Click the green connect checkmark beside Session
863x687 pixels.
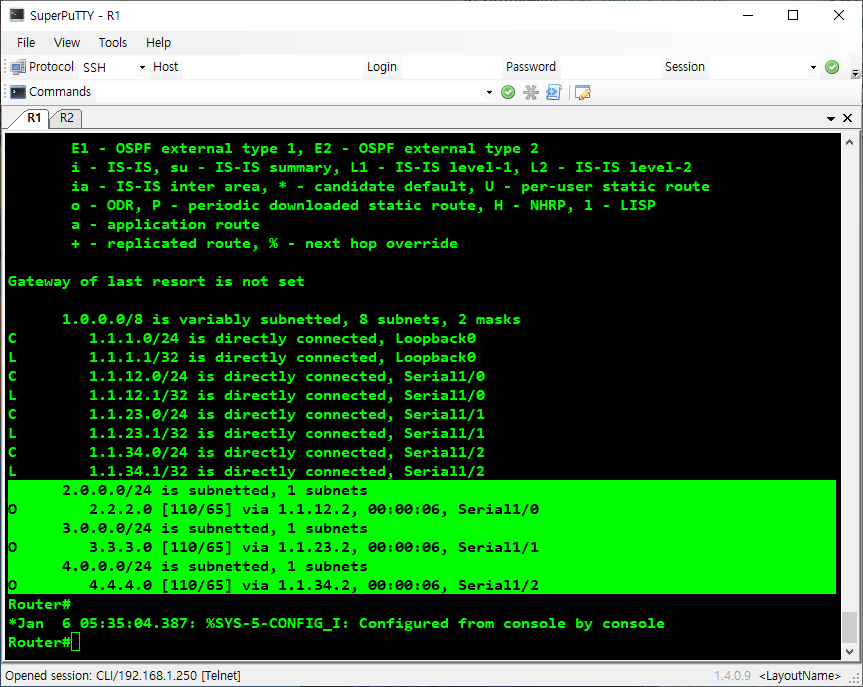(832, 67)
